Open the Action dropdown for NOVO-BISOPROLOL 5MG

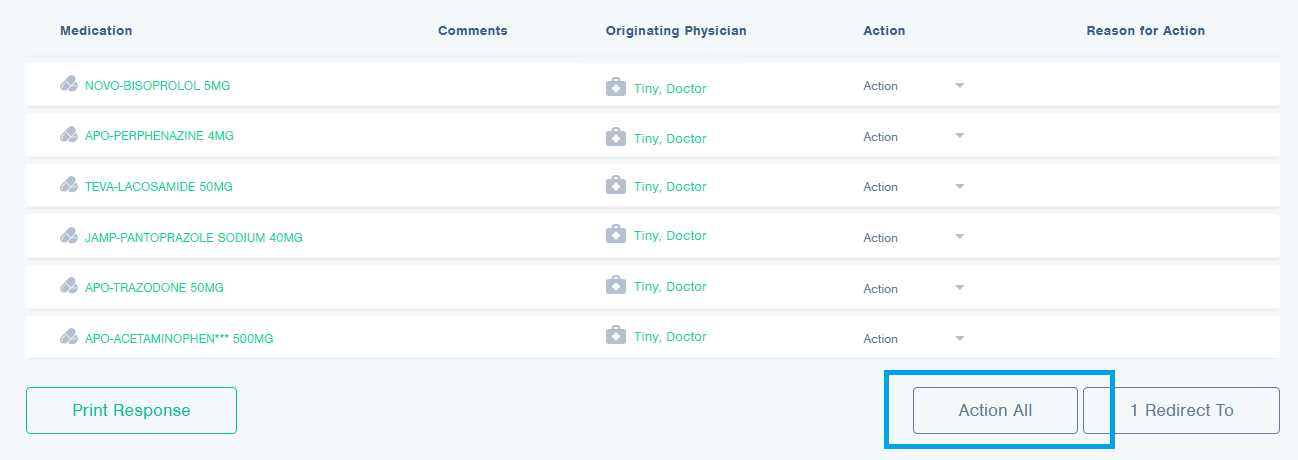913,86
